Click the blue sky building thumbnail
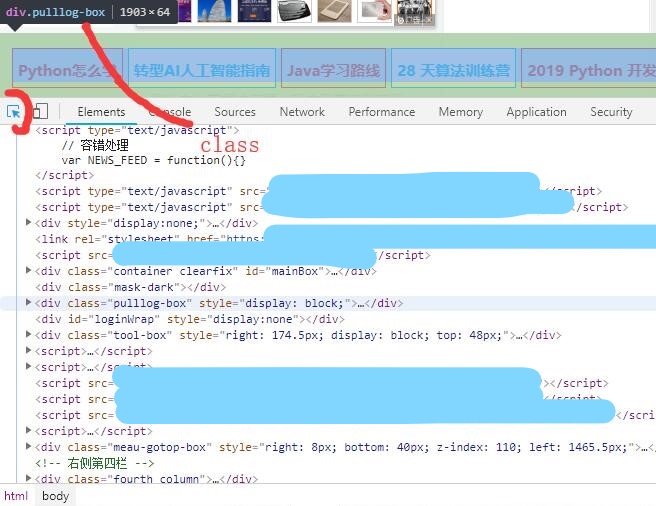The width and height of the screenshot is (656, 506). tap(214, 10)
